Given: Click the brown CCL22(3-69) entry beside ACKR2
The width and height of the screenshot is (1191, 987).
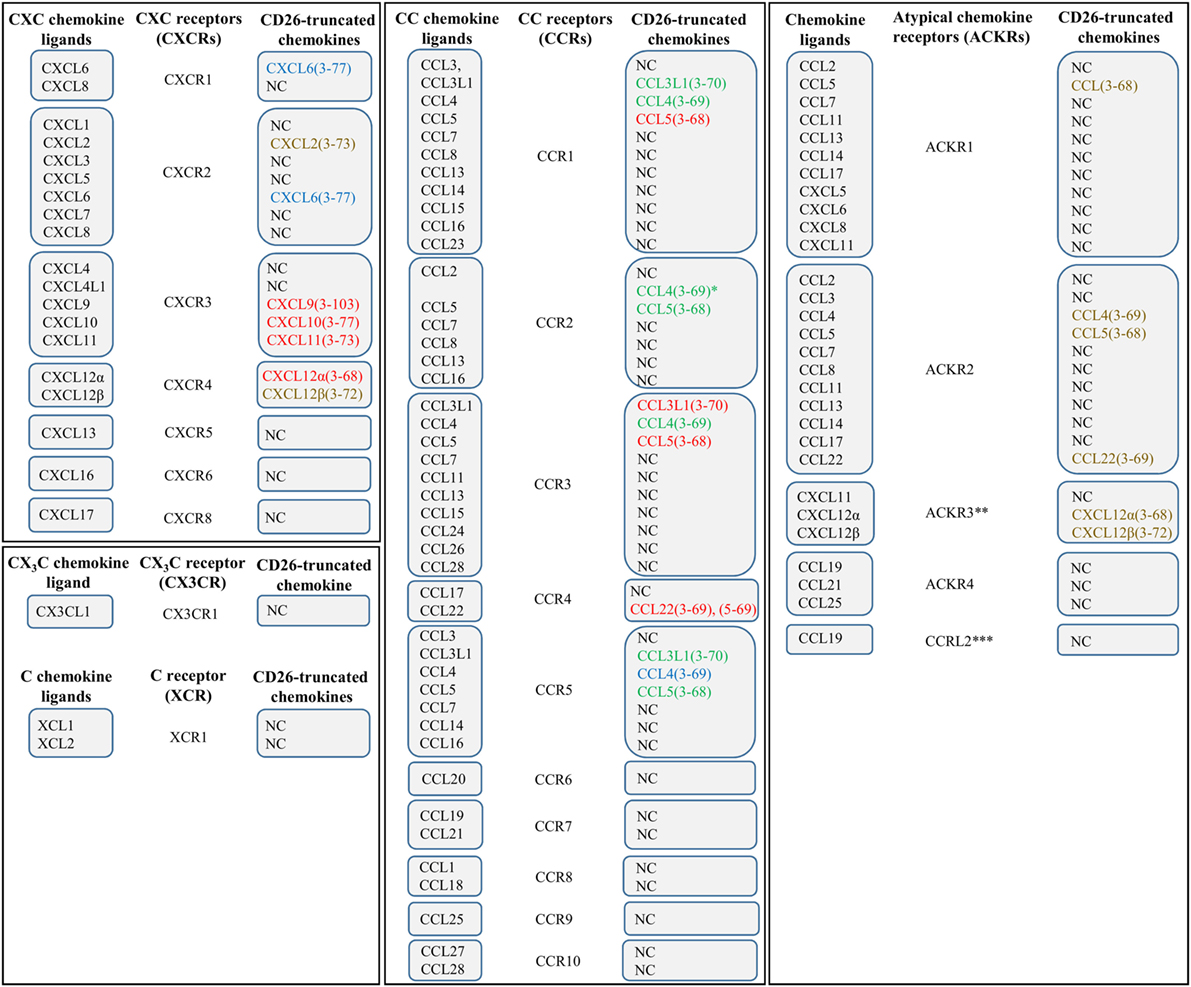Looking at the screenshot, I should (x=1113, y=459).
